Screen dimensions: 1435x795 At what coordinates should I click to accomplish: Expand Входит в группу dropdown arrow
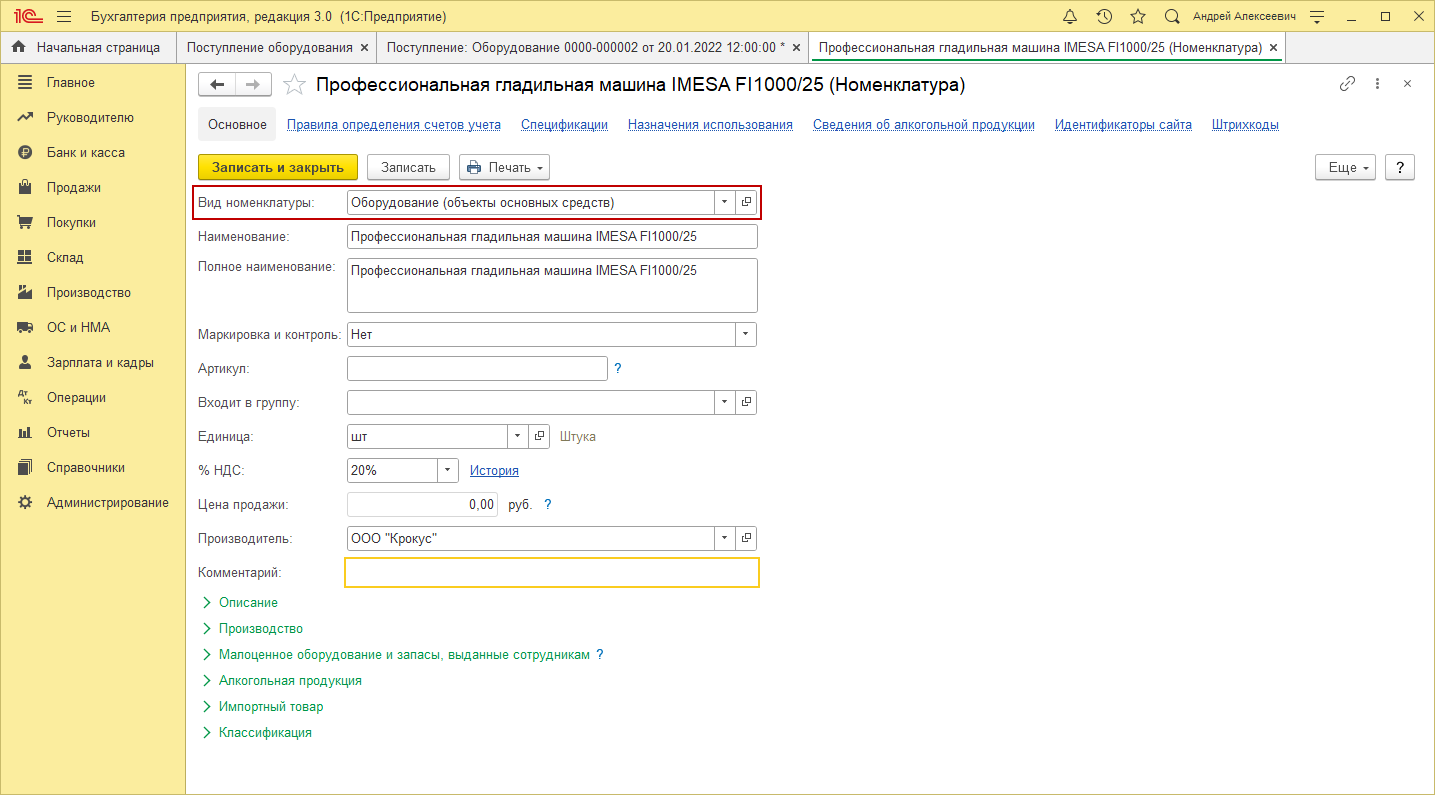(x=724, y=402)
